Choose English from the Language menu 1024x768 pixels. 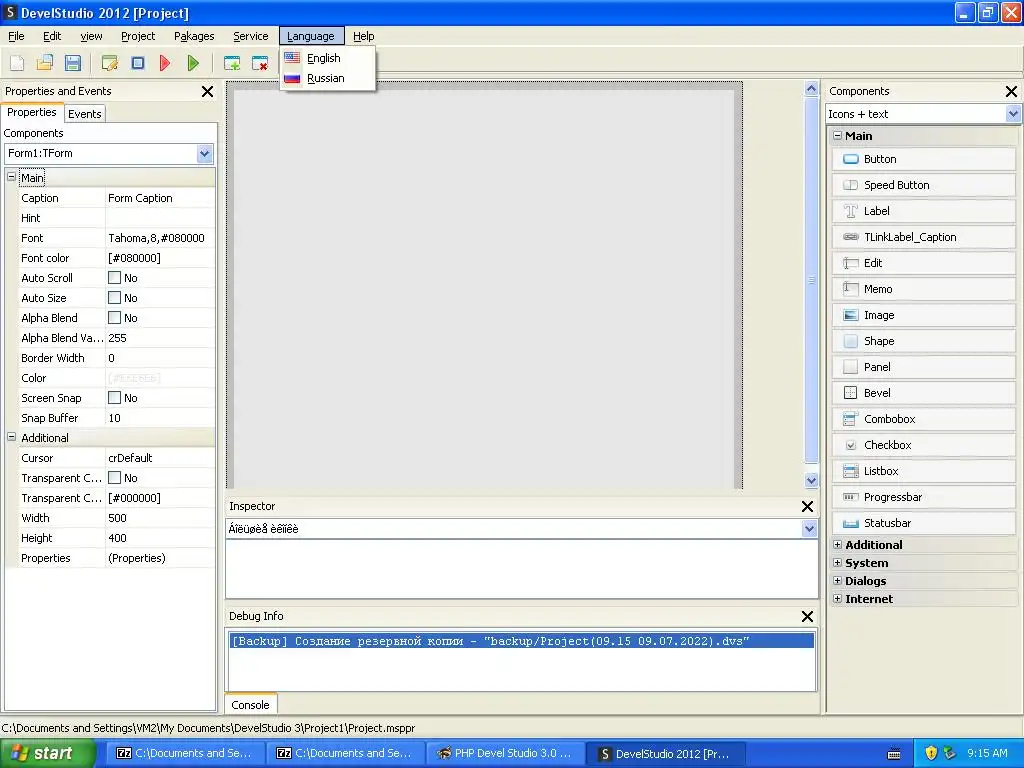point(327,58)
